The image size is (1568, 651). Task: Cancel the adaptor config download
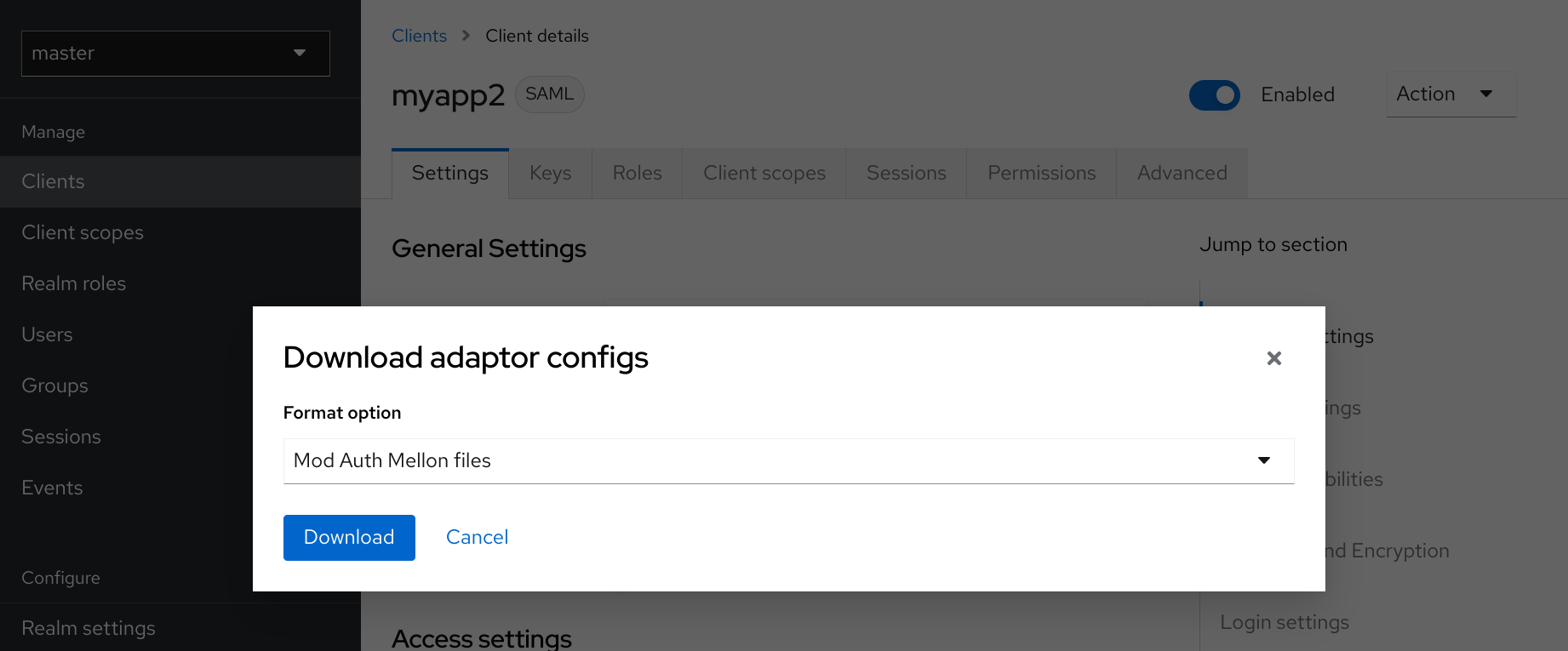[x=477, y=537]
